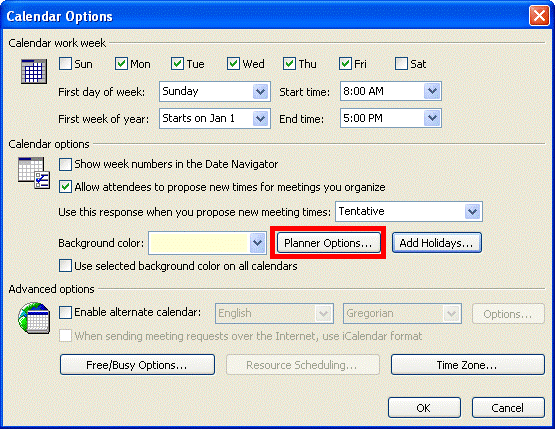The height and width of the screenshot is (429, 555).
Task: Check Enable alternate calendar option
Action: 65,313
